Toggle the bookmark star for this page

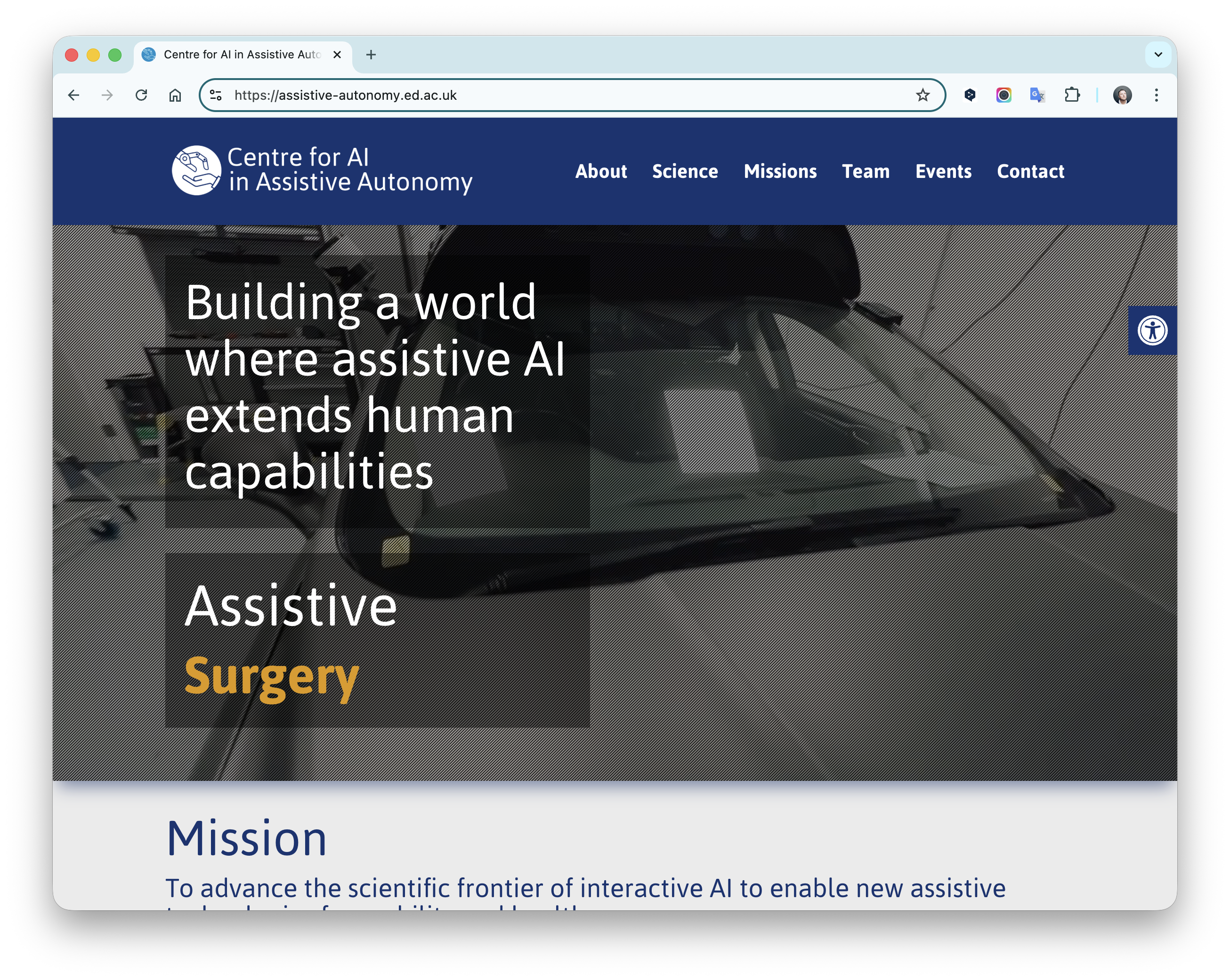coord(922,95)
